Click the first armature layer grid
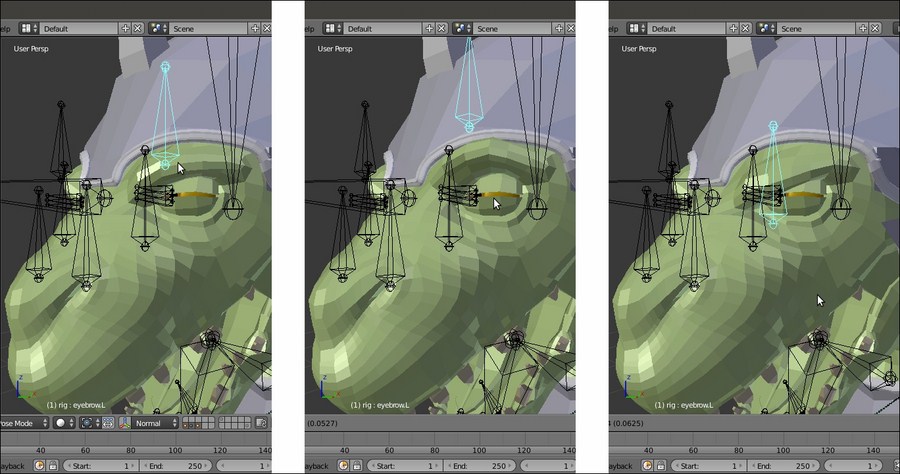 198,423
